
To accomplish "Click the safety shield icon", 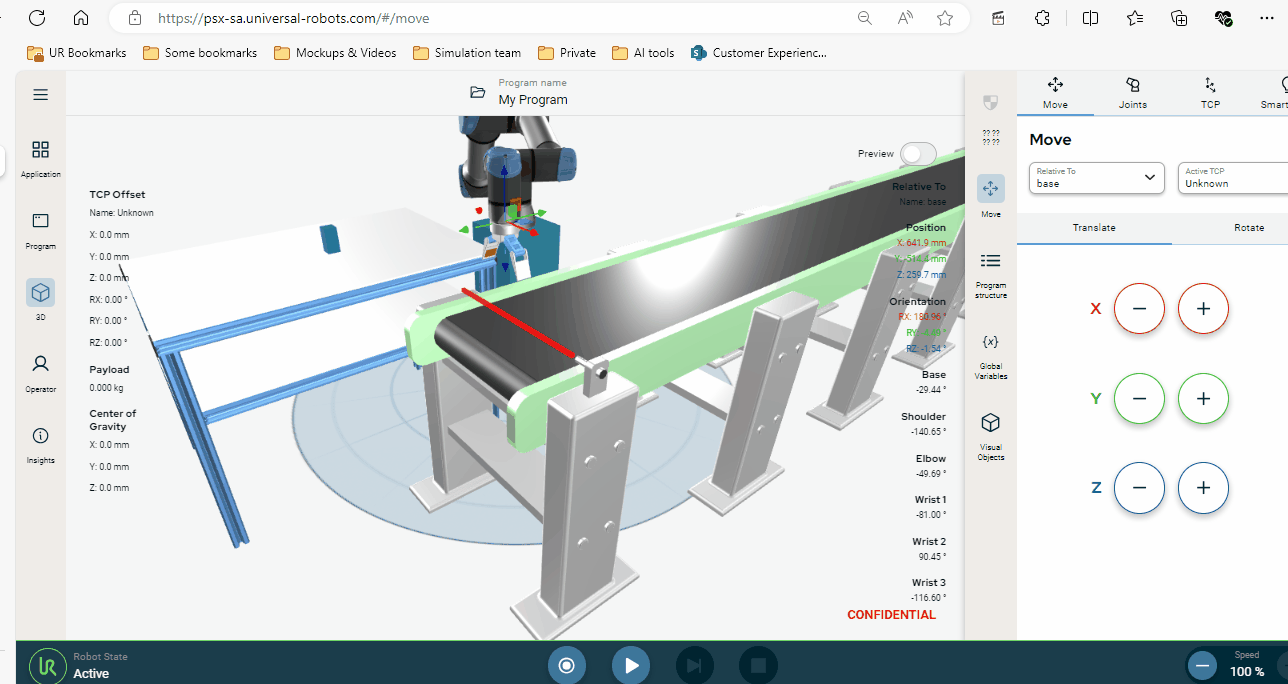I will (990, 102).
